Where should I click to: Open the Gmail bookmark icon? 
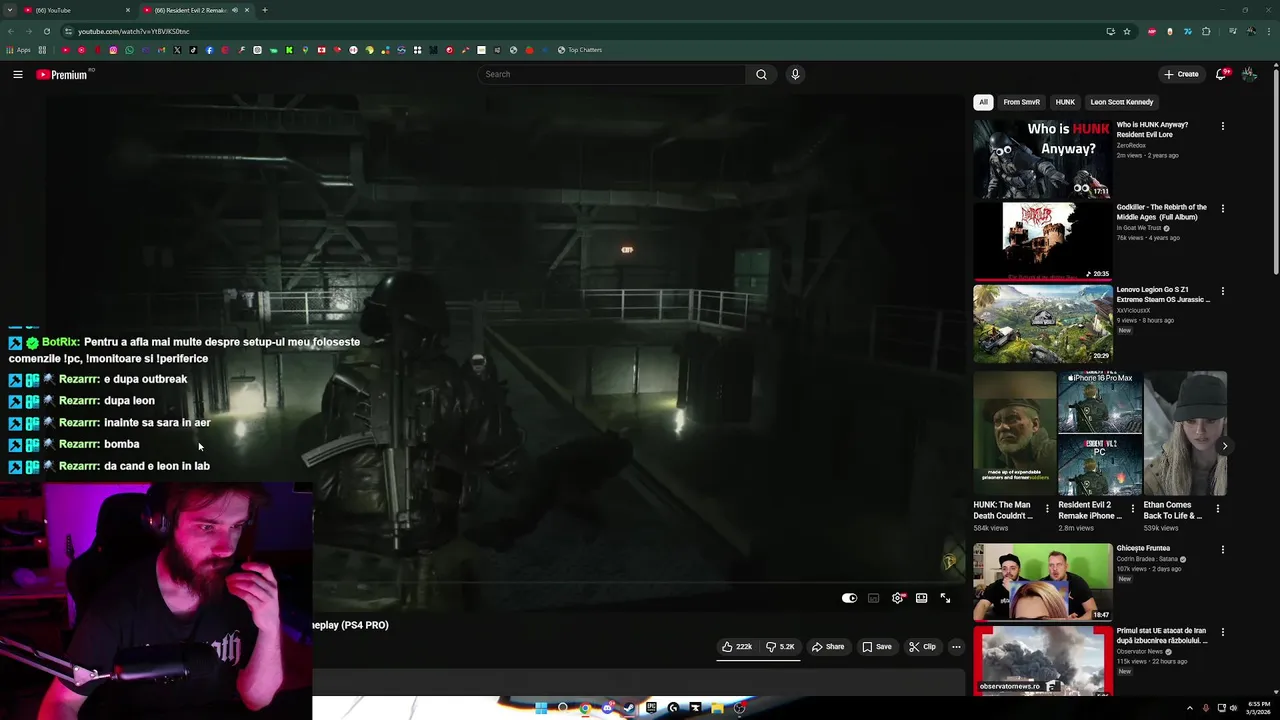[x=161, y=50]
